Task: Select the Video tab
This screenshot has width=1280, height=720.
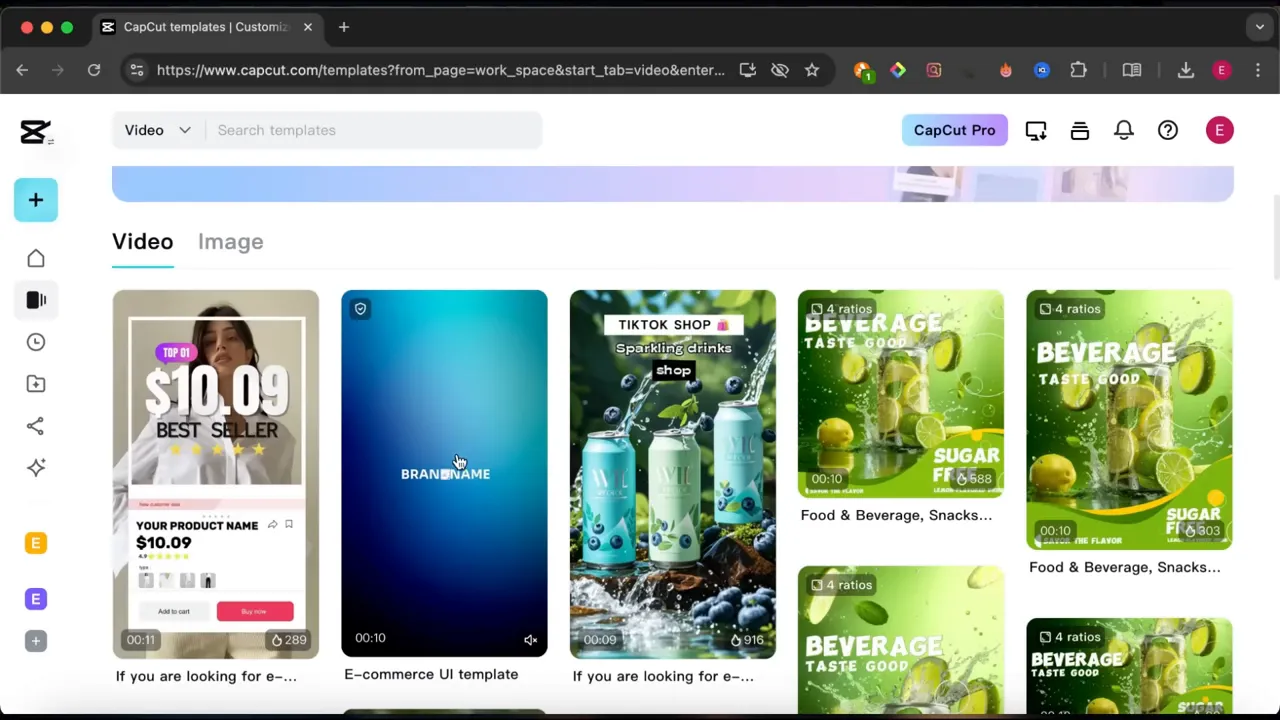Action: (x=142, y=241)
